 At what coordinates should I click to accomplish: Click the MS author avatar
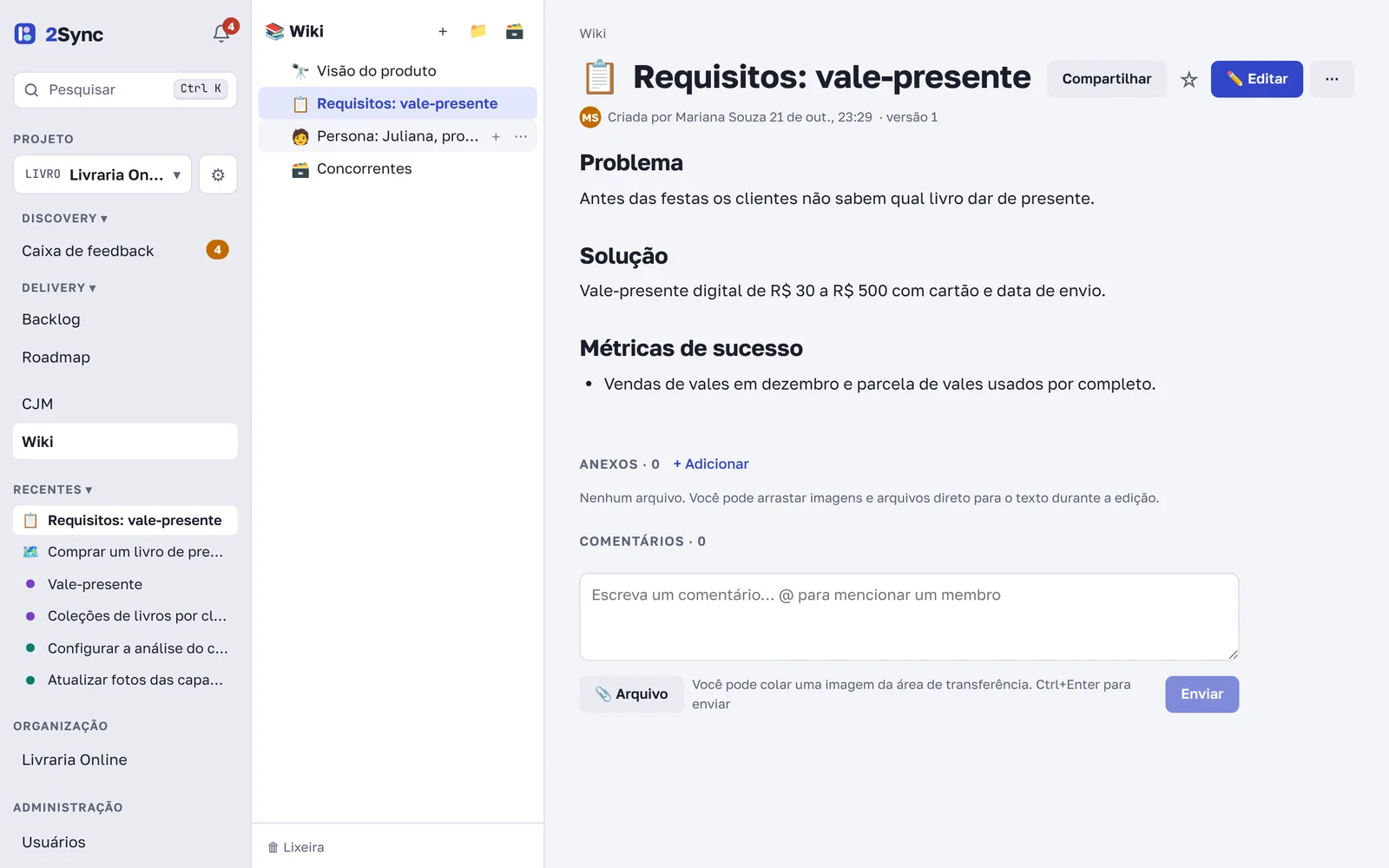pos(590,117)
